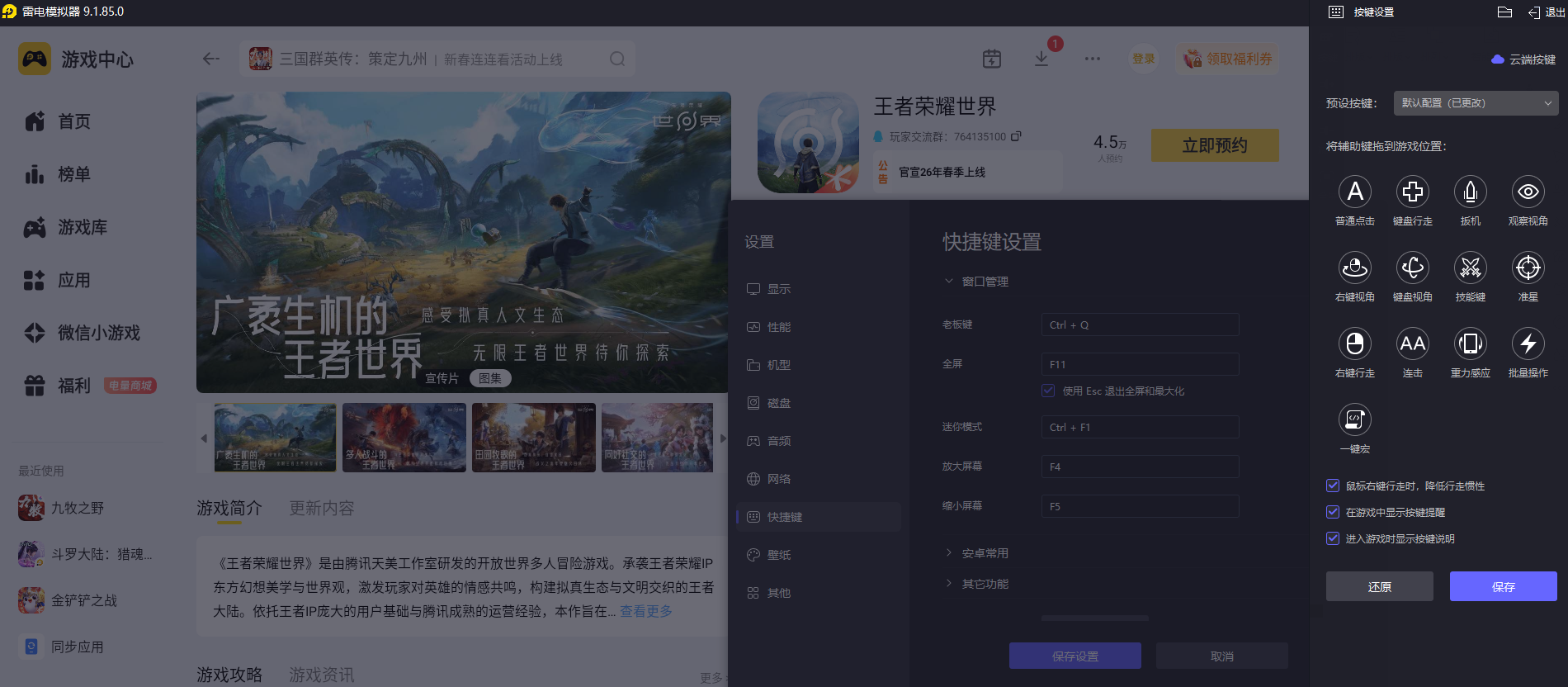This screenshot has height=687, width=1568.
Task: Collapse the 窗口管理 section
Action: [x=976, y=282]
